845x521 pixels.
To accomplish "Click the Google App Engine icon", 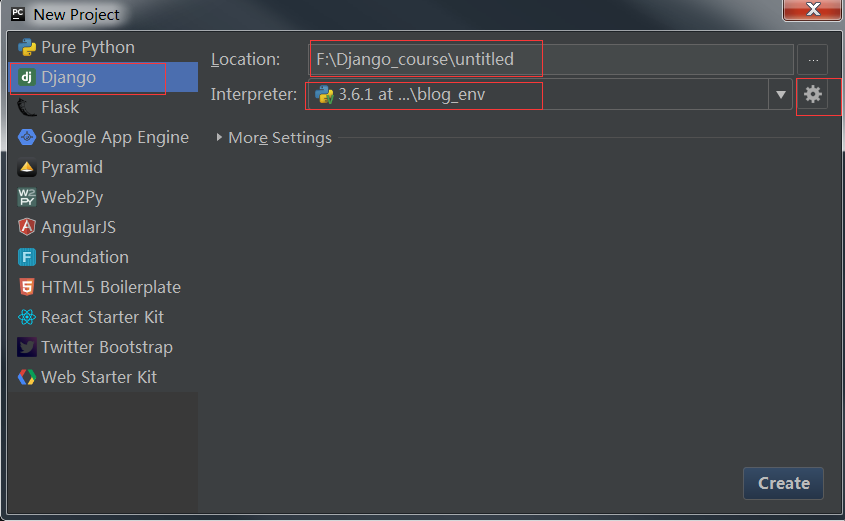I will [x=26, y=137].
